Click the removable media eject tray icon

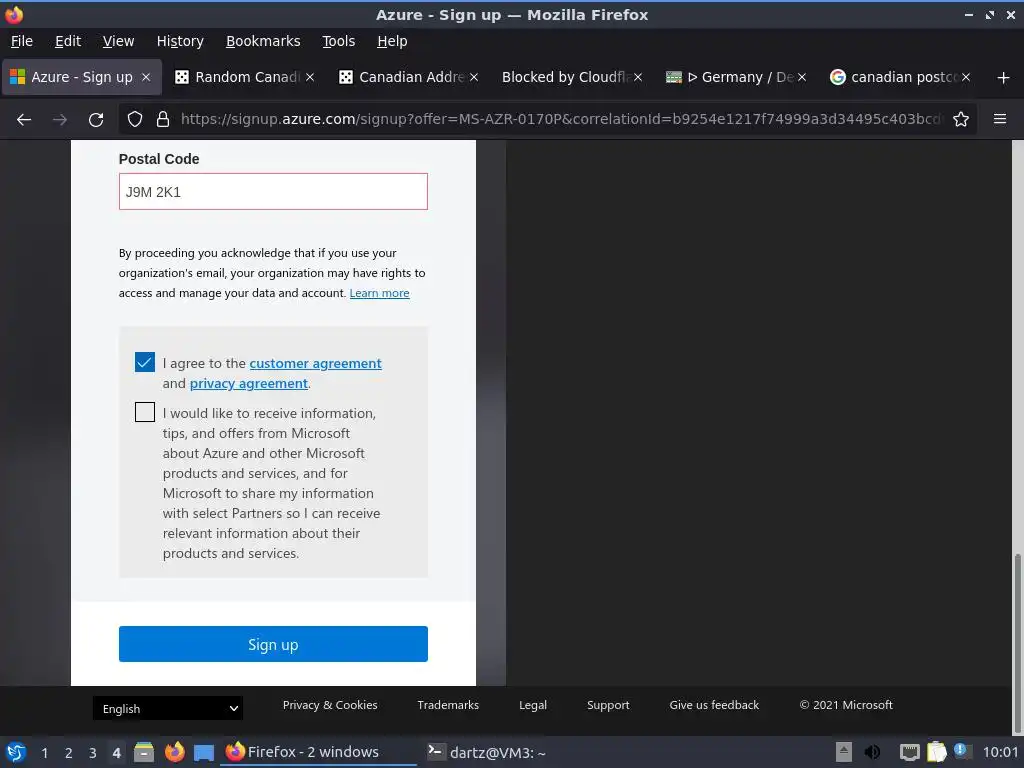pos(844,752)
